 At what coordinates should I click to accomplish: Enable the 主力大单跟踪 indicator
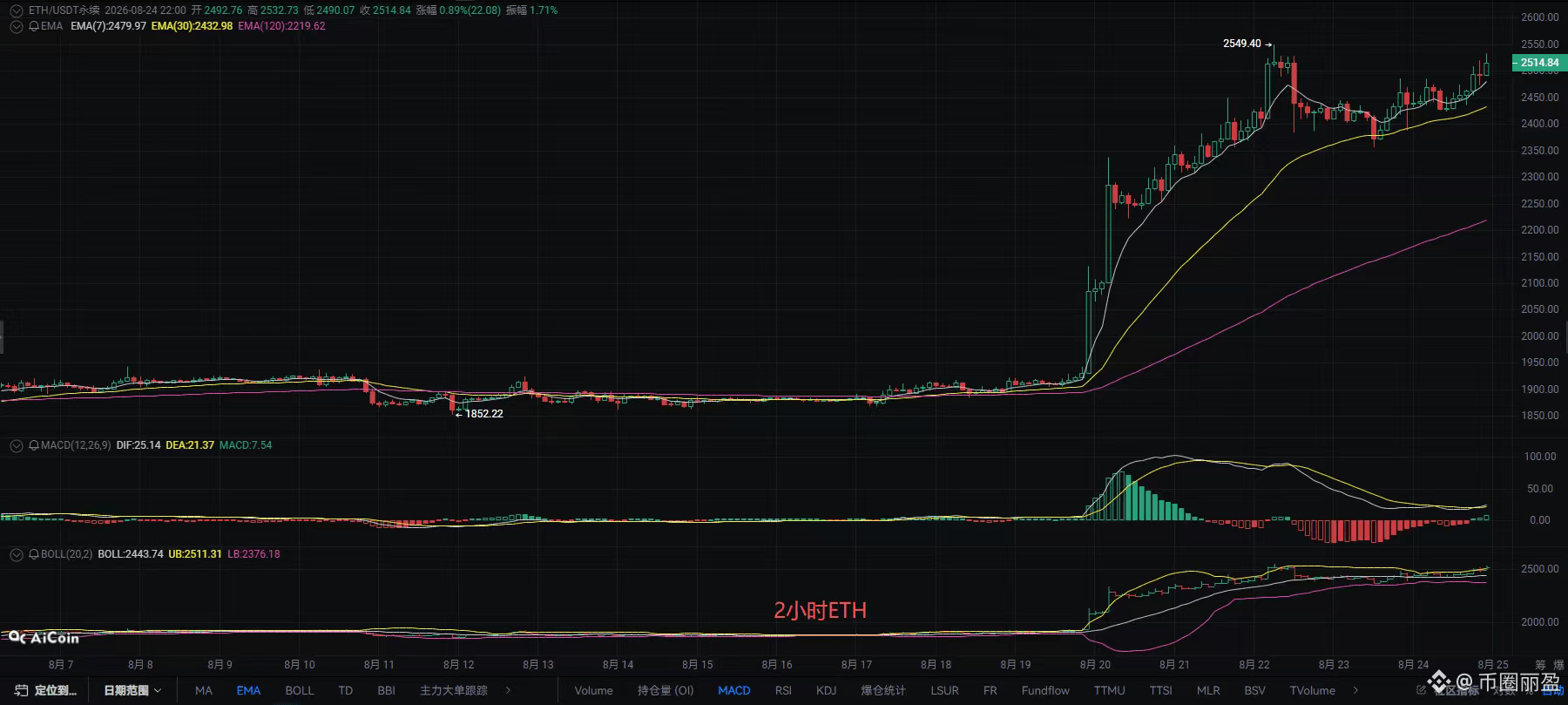tap(454, 690)
